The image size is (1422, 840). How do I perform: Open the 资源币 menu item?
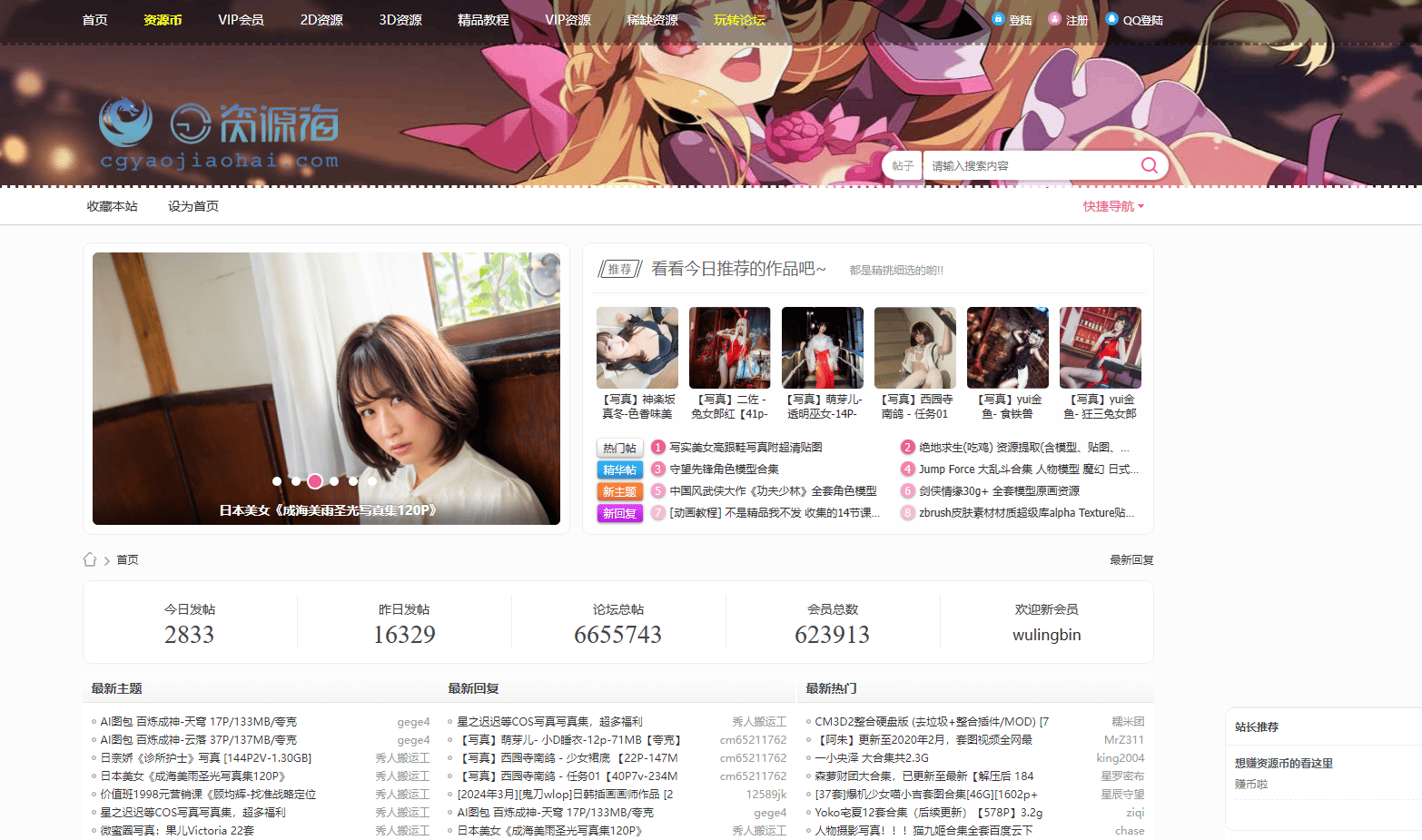(163, 18)
